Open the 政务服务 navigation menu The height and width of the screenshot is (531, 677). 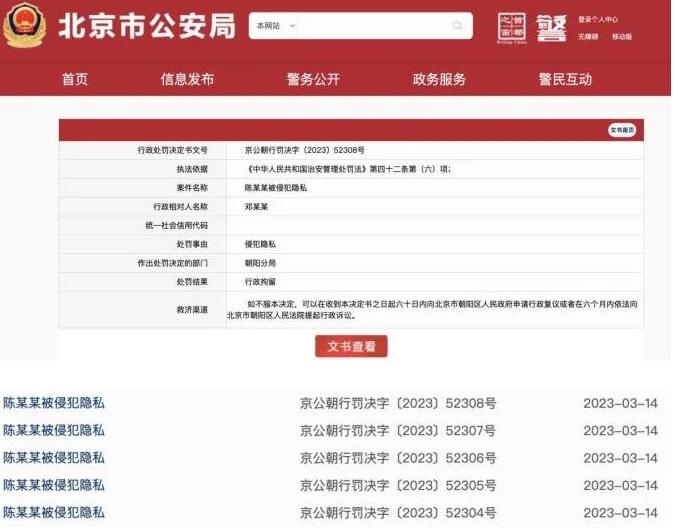(439, 79)
